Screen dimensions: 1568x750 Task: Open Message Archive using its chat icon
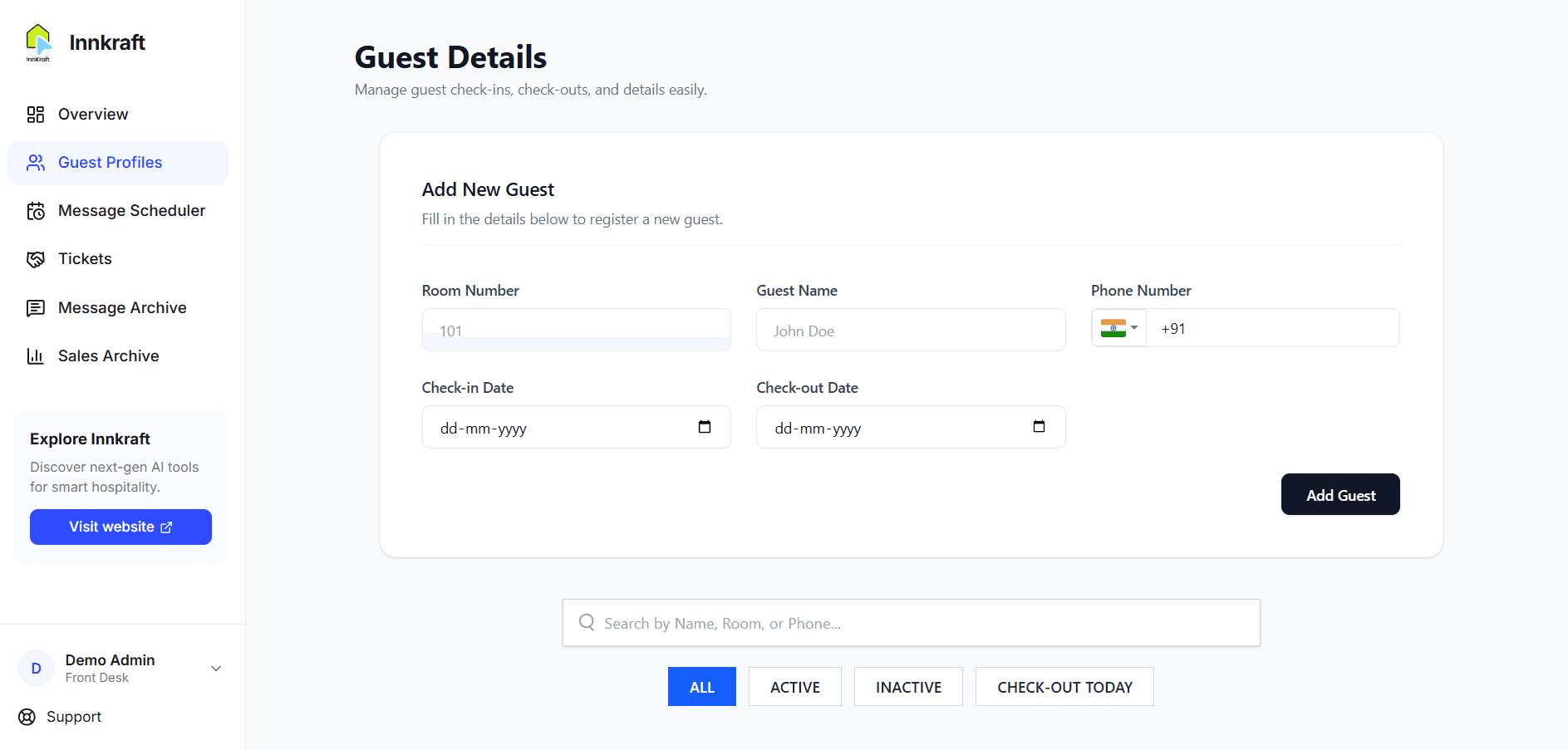(35, 307)
